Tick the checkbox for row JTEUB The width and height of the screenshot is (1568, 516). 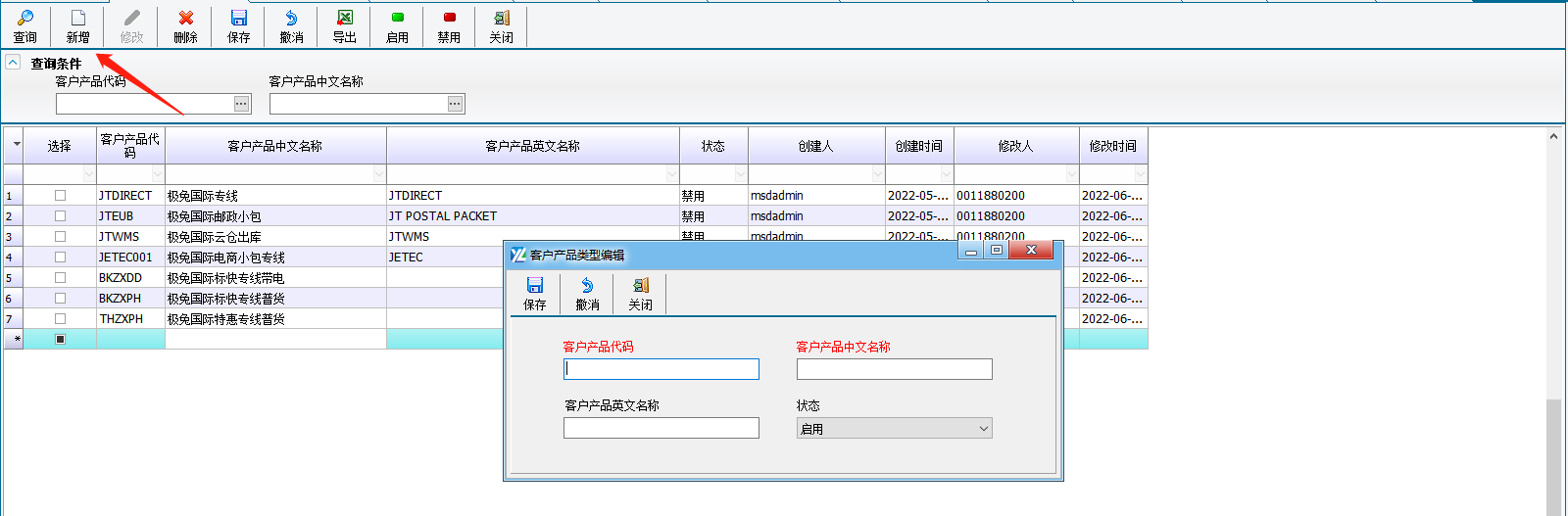click(x=60, y=216)
